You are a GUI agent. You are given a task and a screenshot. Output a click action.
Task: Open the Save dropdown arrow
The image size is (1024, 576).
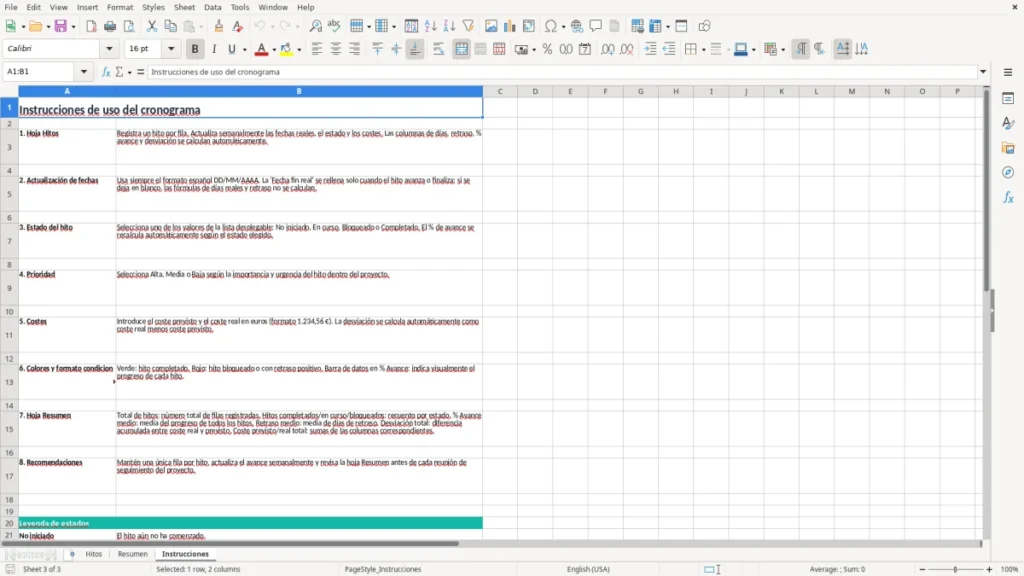pyautogui.click(x=73, y=27)
